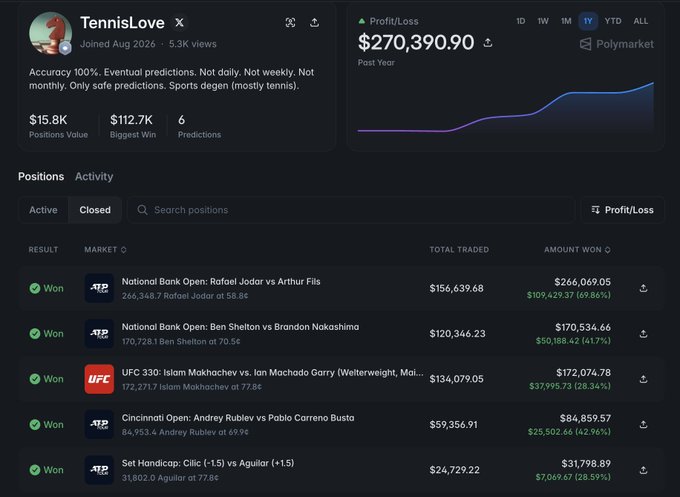Click the $266,069.05 amount won
This screenshot has width=680, height=497.
click(582, 282)
